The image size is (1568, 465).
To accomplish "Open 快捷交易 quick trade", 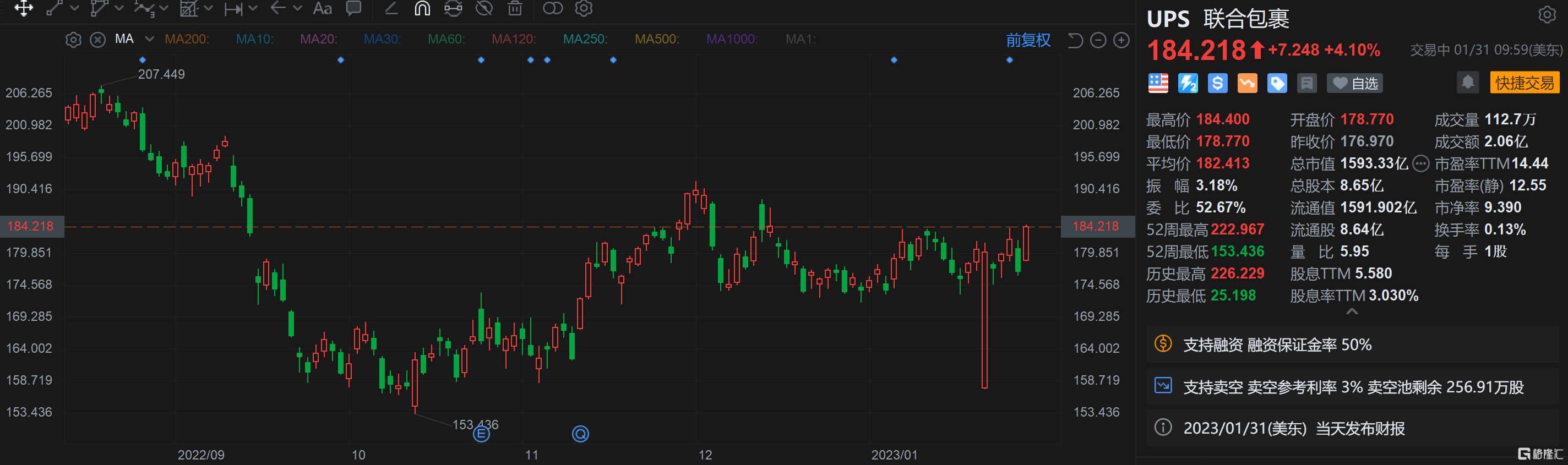I will point(1524,83).
